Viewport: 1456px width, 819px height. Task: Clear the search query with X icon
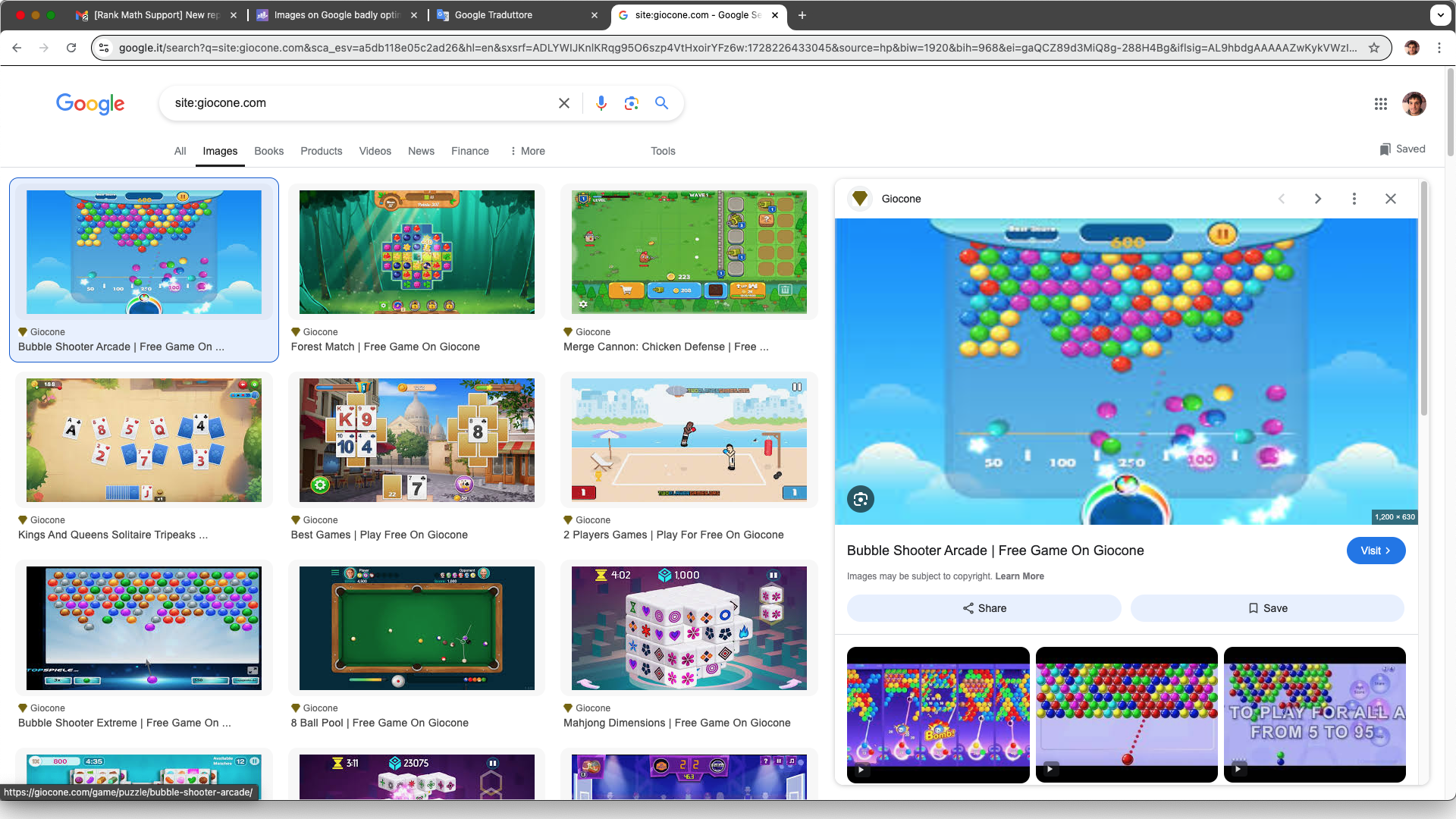564,103
